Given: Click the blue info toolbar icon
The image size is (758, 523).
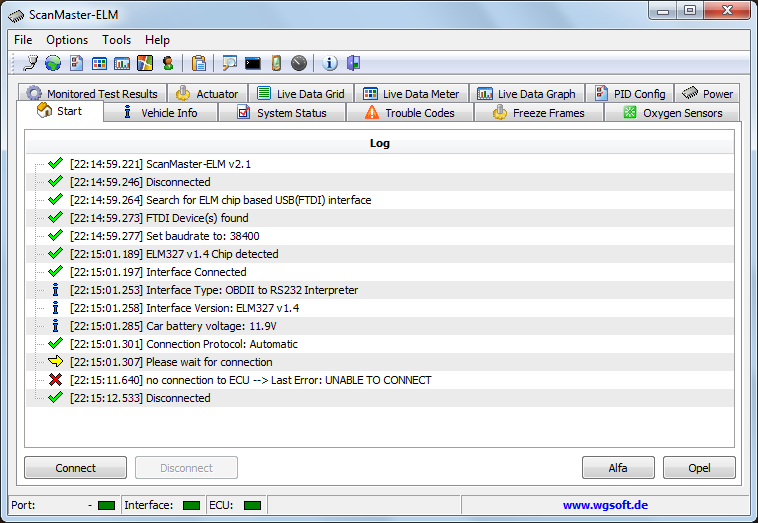Looking at the screenshot, I should (330, 63).
